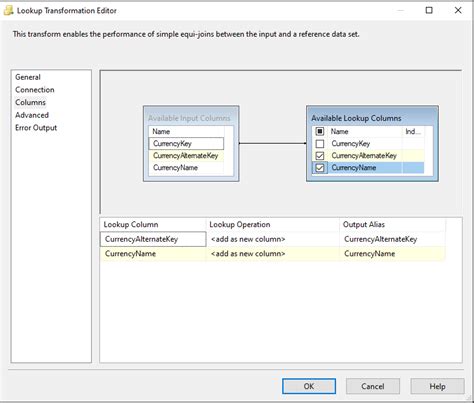The image size is (474, 403).
Task: Select CurrencyAlternateKey in Available Input Columns
Action: pos(186,156)
